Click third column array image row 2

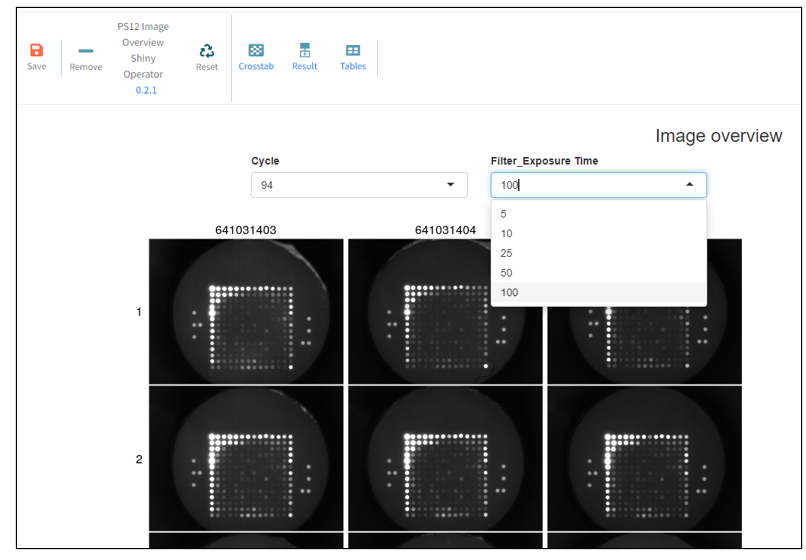(645, 459)
